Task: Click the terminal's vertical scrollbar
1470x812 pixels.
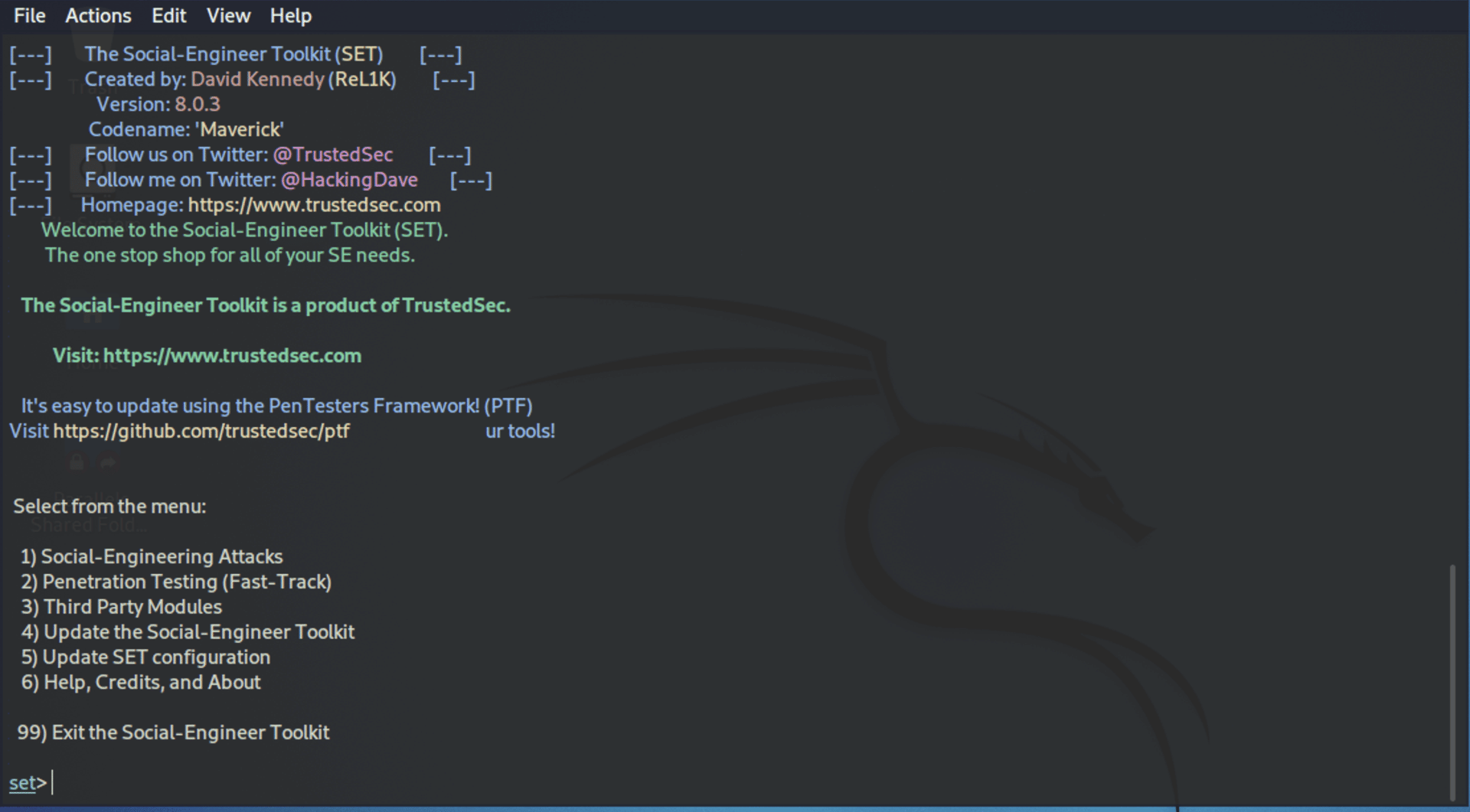Action: (1452, 681)
